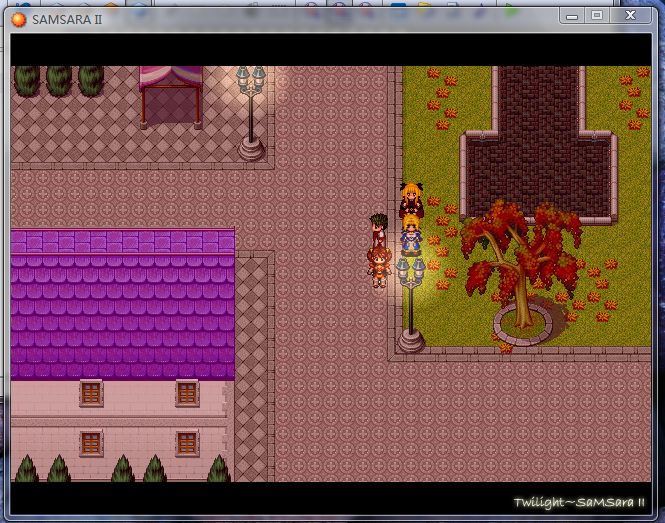The width and height of the screenshot is (665, 523).
Task: Click the blonde girl with black ribbons
Action: click(x=411, y=200)
